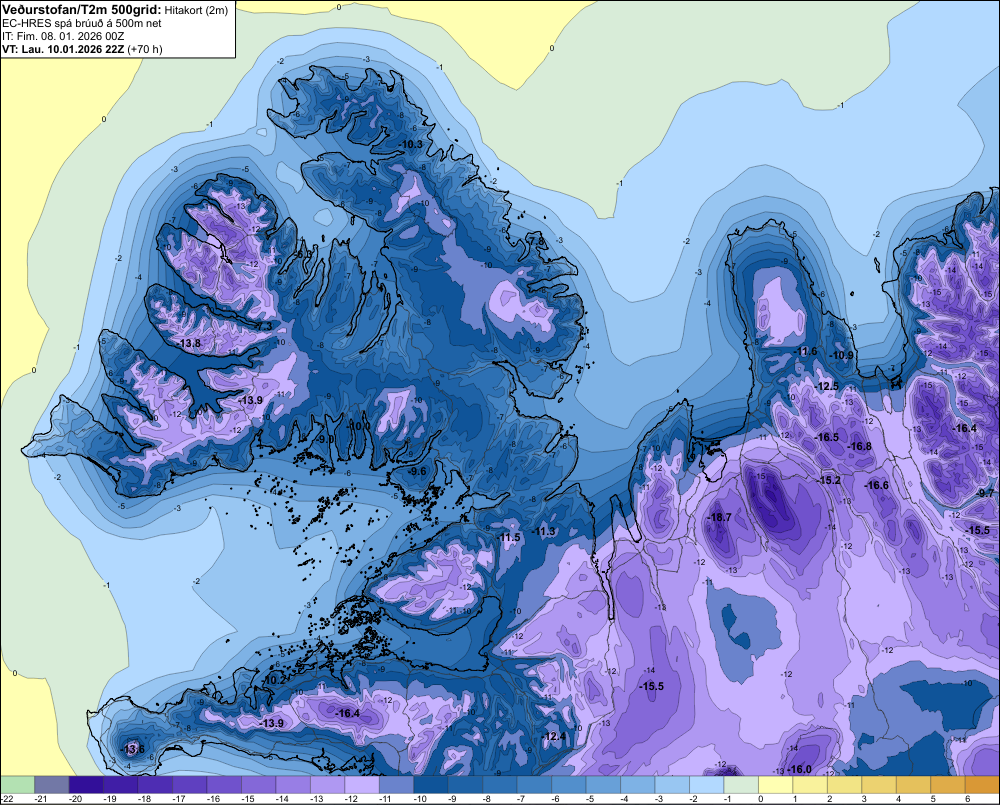The width and height of the screenshot is (1000, 805).
Task: Click the valid time 'VT: Lau. 10.01.2026 22Z'
Action: pyautogui.click(x=64, y=49)
